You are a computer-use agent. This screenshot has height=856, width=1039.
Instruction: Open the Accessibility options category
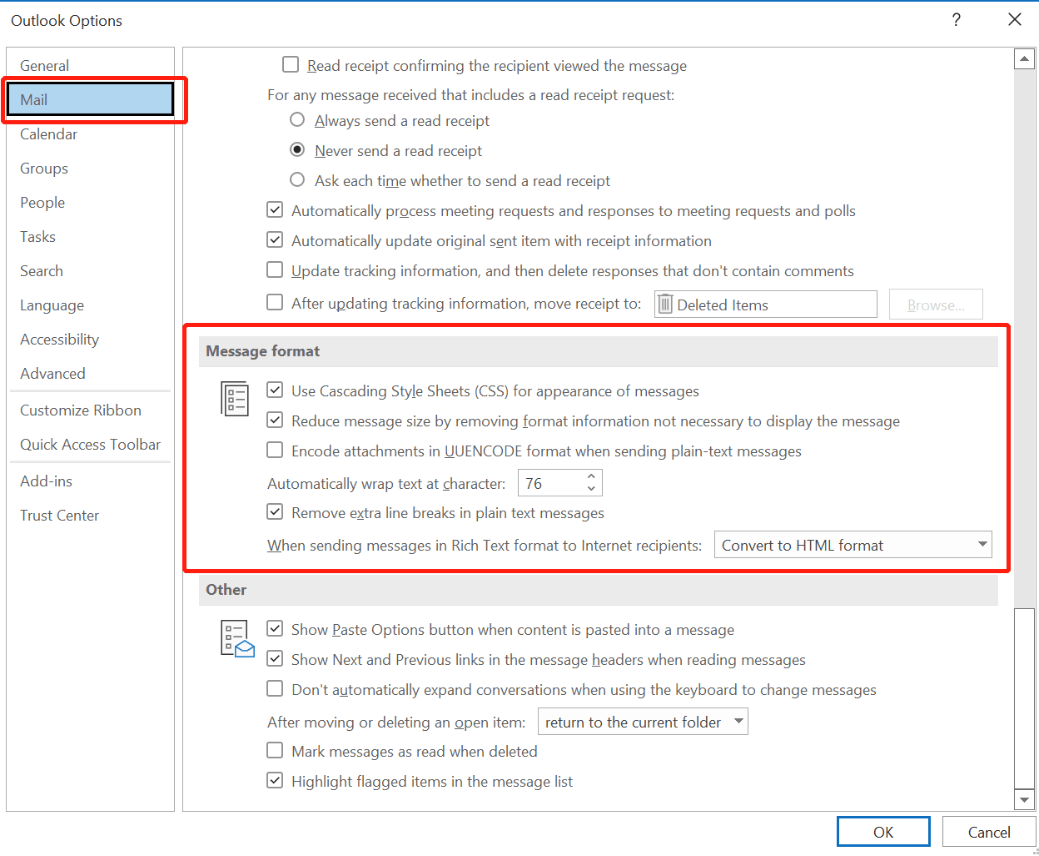[x=90, y=339]
